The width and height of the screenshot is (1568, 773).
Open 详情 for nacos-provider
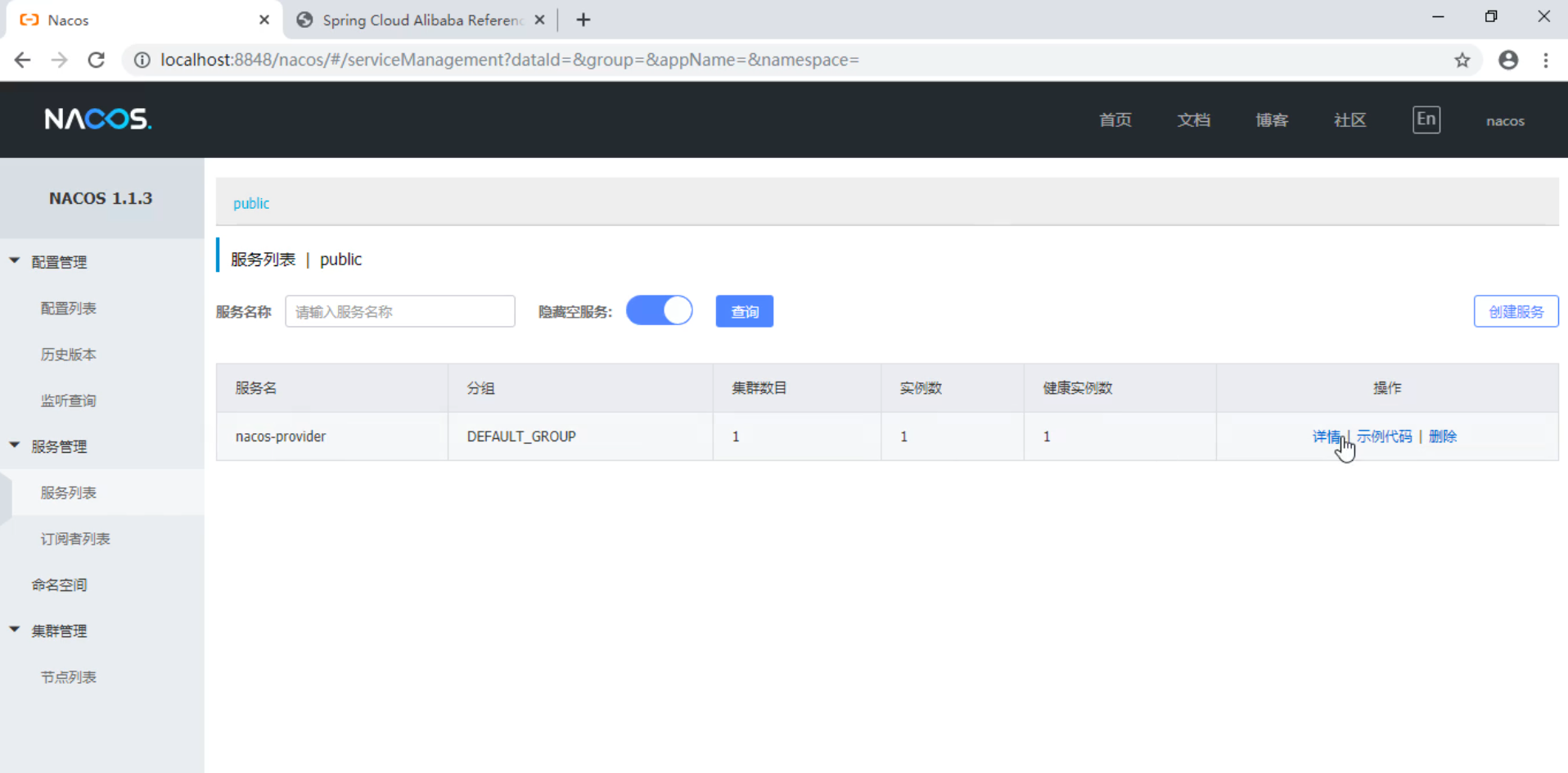coord(1327,436)
